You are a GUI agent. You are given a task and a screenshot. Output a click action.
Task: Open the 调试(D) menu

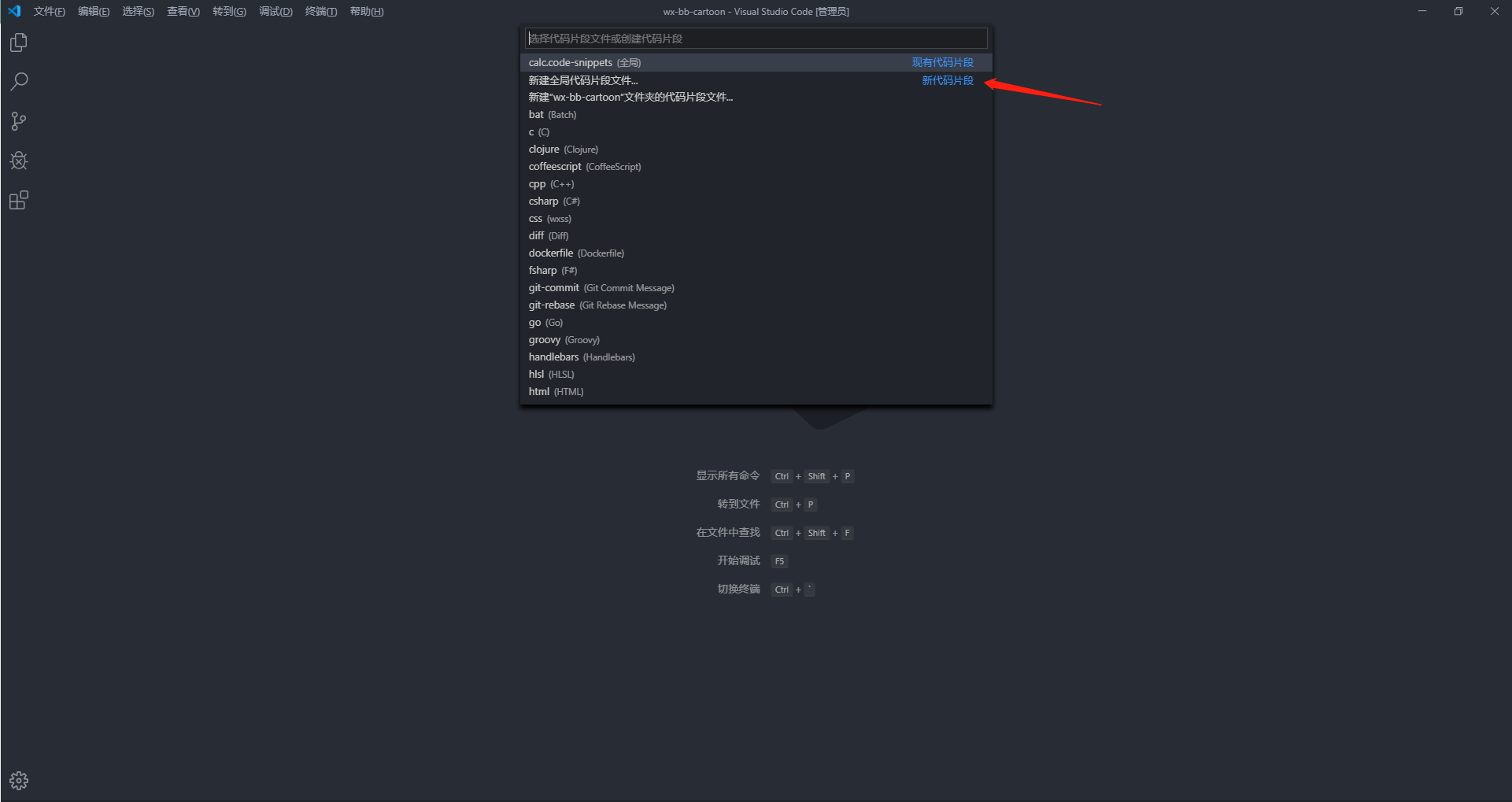coord(275,11)
